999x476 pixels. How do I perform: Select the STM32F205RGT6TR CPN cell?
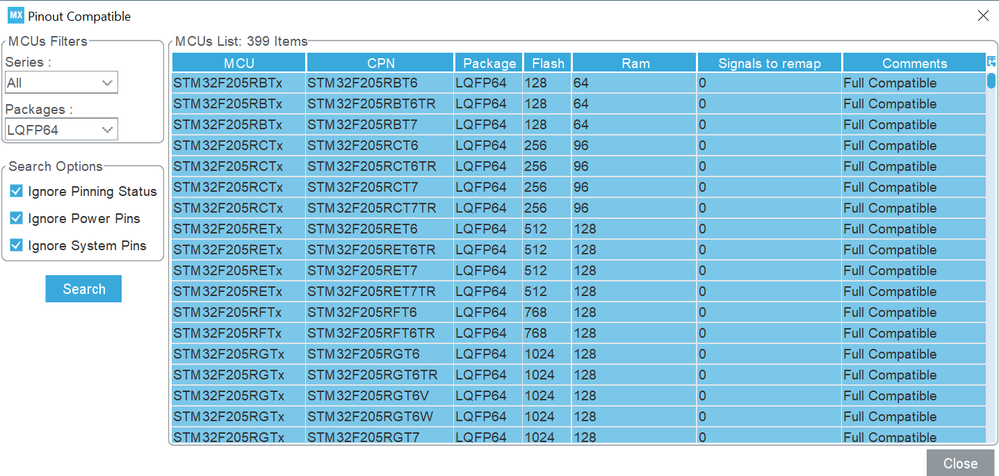coord(380,375)
